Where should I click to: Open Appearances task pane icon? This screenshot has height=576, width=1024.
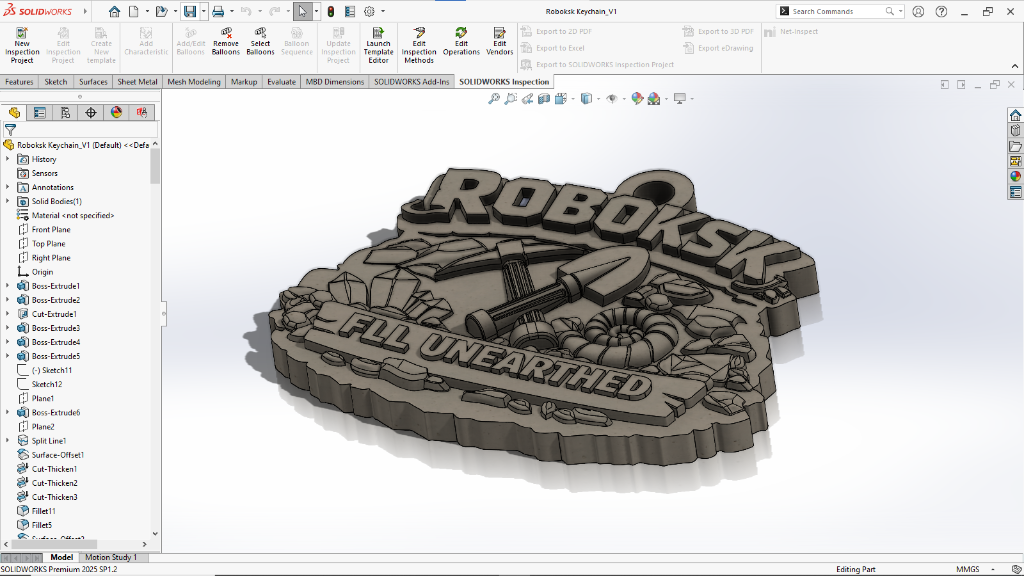coord(1015,176)
